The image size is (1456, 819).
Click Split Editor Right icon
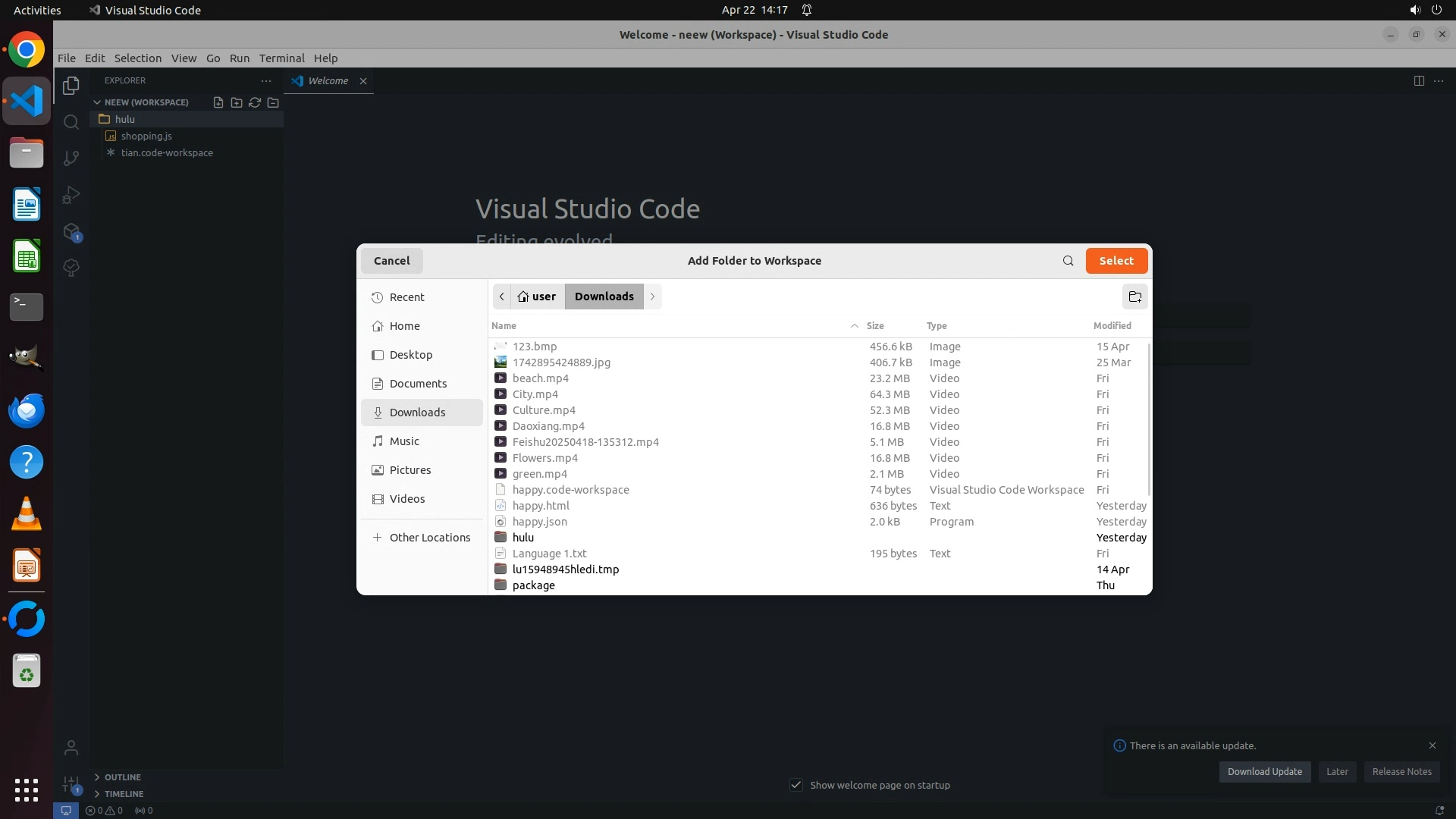(1419, 81)
